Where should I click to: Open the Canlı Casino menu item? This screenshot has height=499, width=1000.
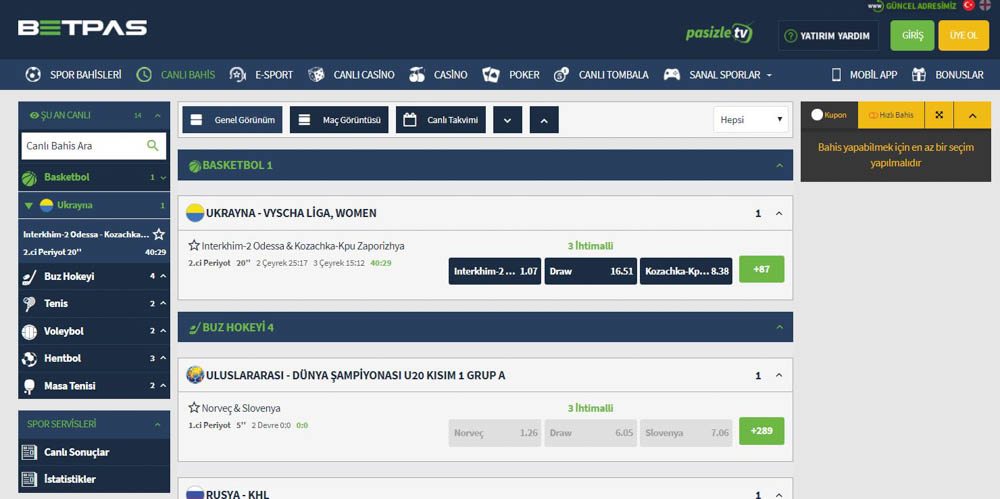[351, 75]
